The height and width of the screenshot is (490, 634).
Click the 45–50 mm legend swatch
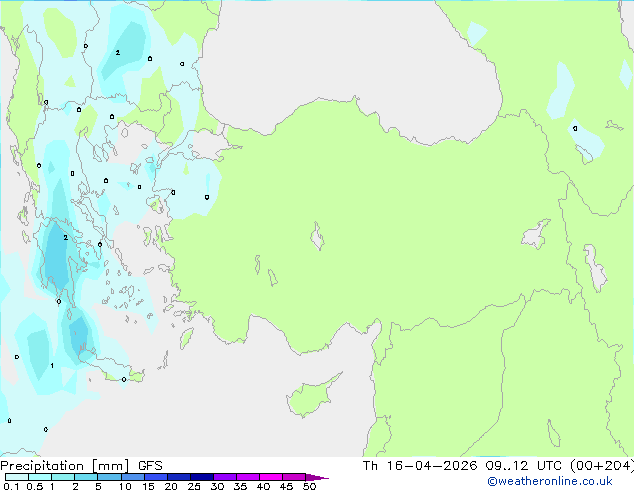(x=294, y=477)
